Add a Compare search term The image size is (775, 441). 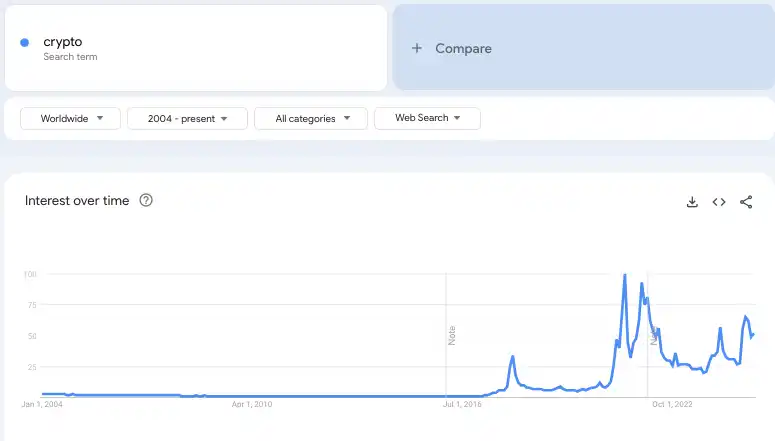463,48
